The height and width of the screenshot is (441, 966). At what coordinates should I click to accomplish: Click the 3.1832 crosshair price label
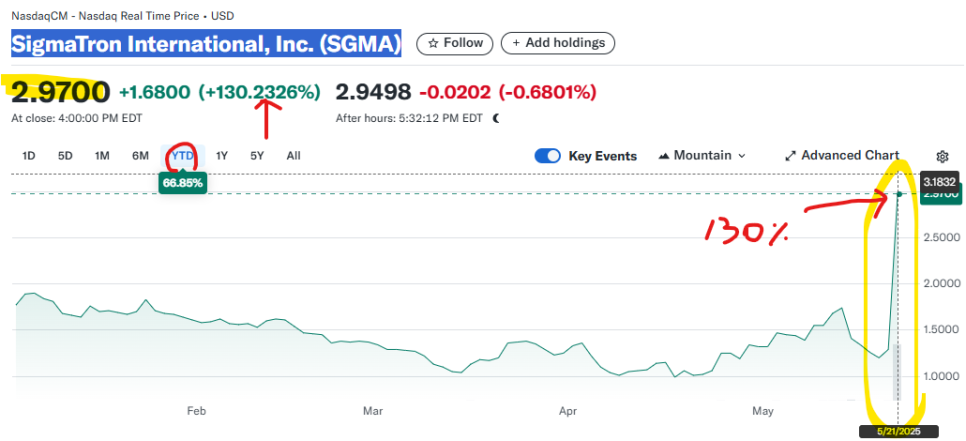pyautogui.click(x=940, y=181)
